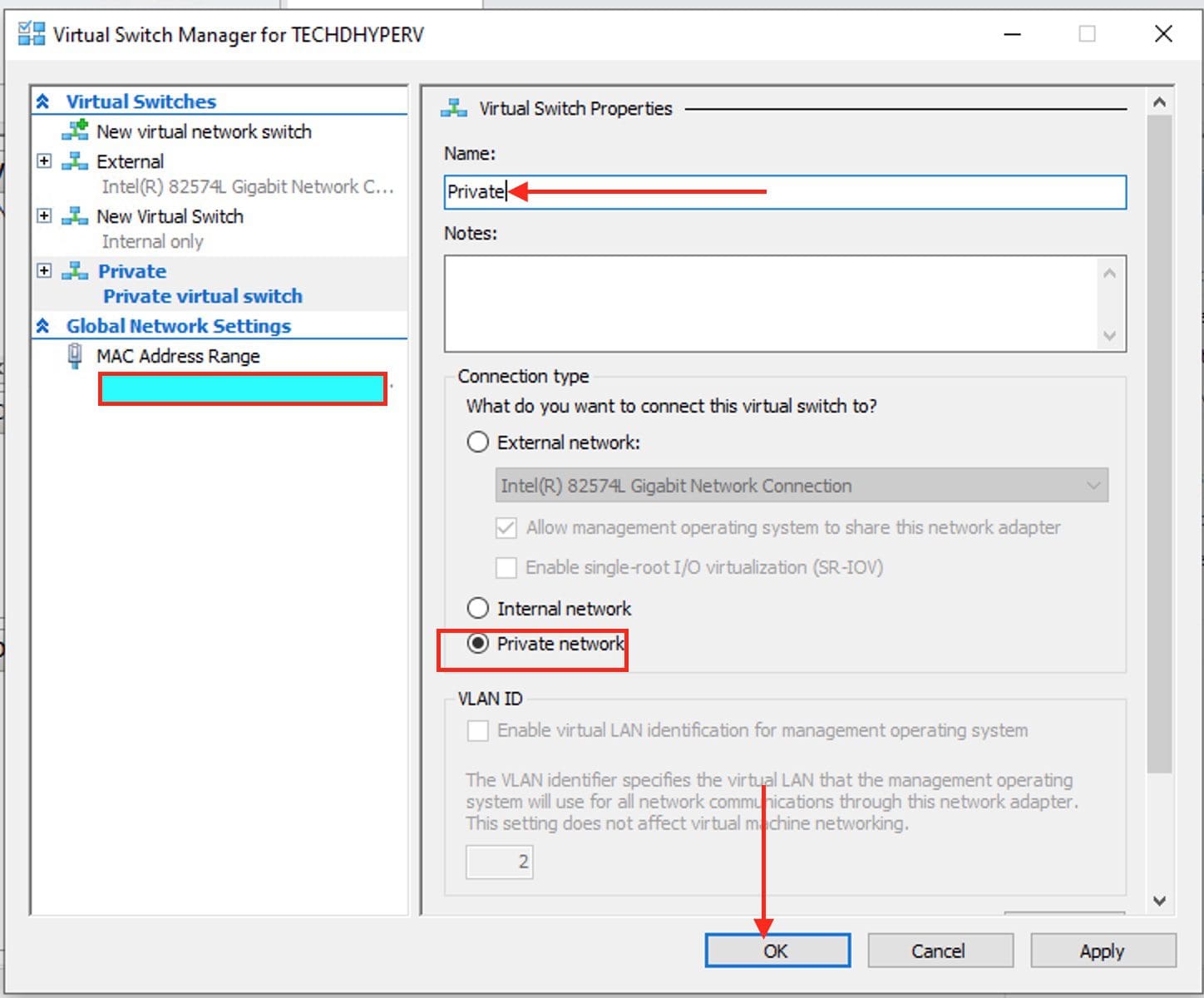1204x998 pixels.
Task: Click the Private switch network icon
Action: click(75, 271)
